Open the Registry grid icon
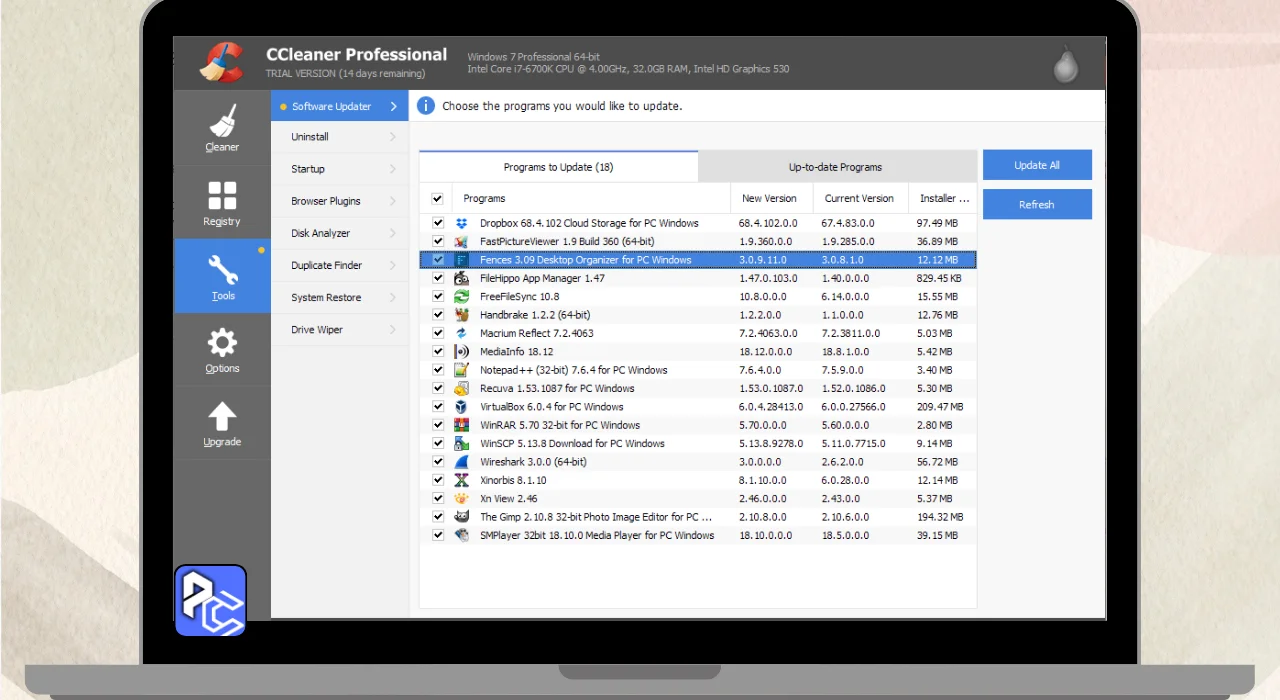1280x700 pixels. point(222,196)
